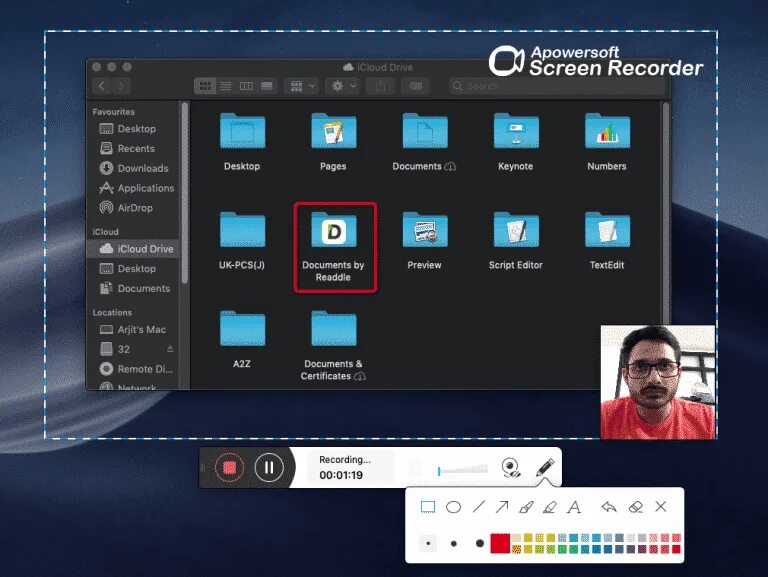The height and width of the screenshot is (577, 768).
Task: Click the webcam preview thumbnail
Action: coord(658,382)
